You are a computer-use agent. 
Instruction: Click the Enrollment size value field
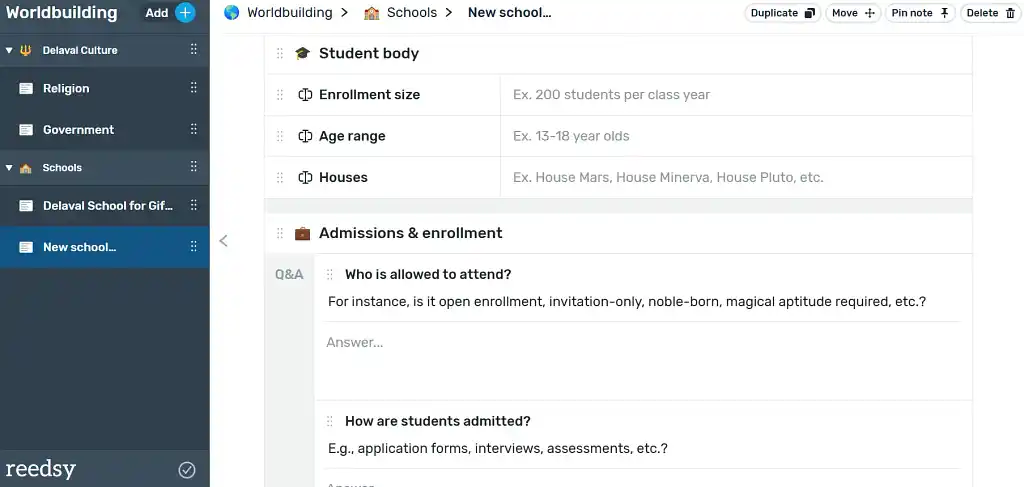coord(736,95)
